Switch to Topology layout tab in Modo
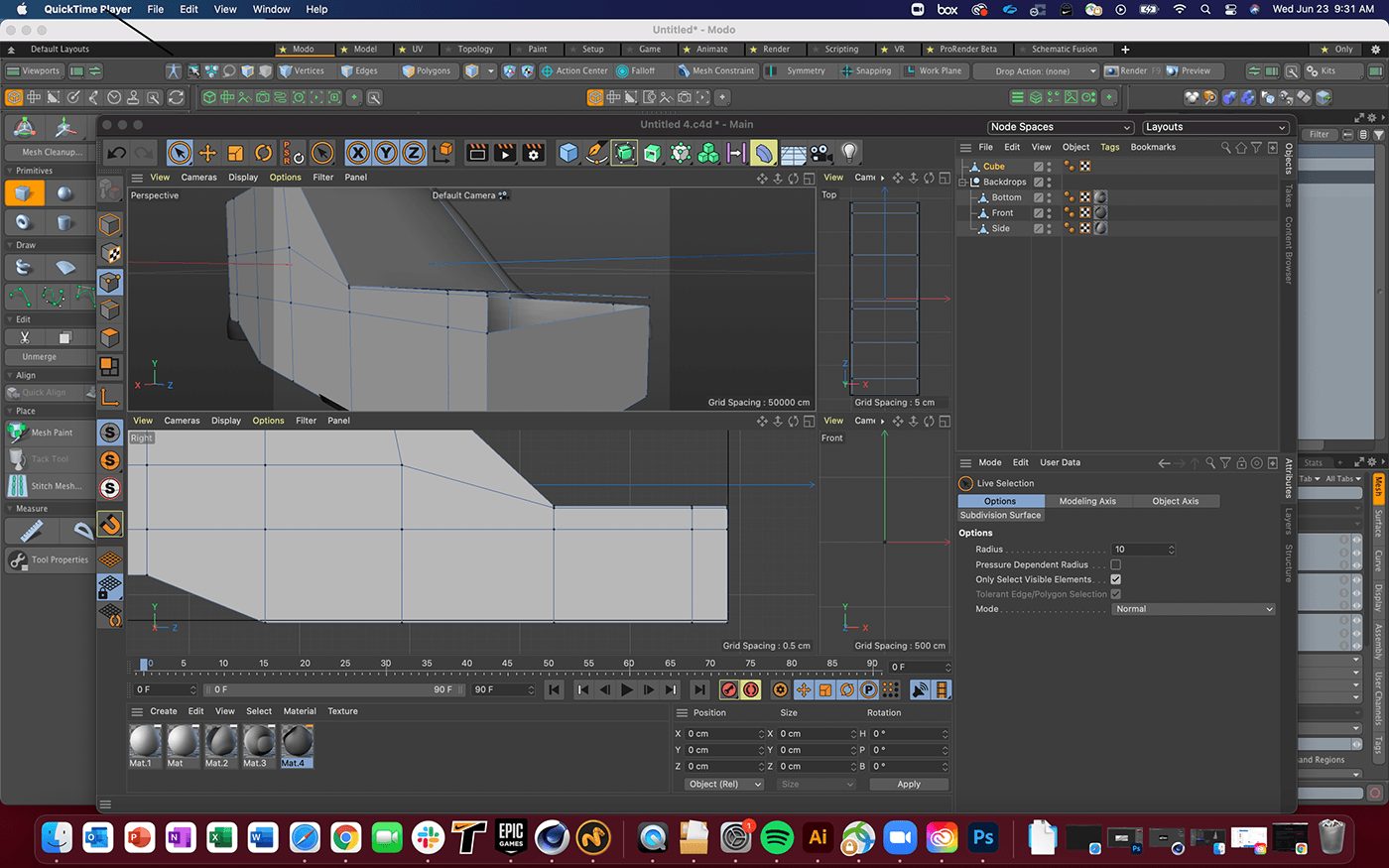This screenshot has height=868, width=1389. [x=476, y=49]
